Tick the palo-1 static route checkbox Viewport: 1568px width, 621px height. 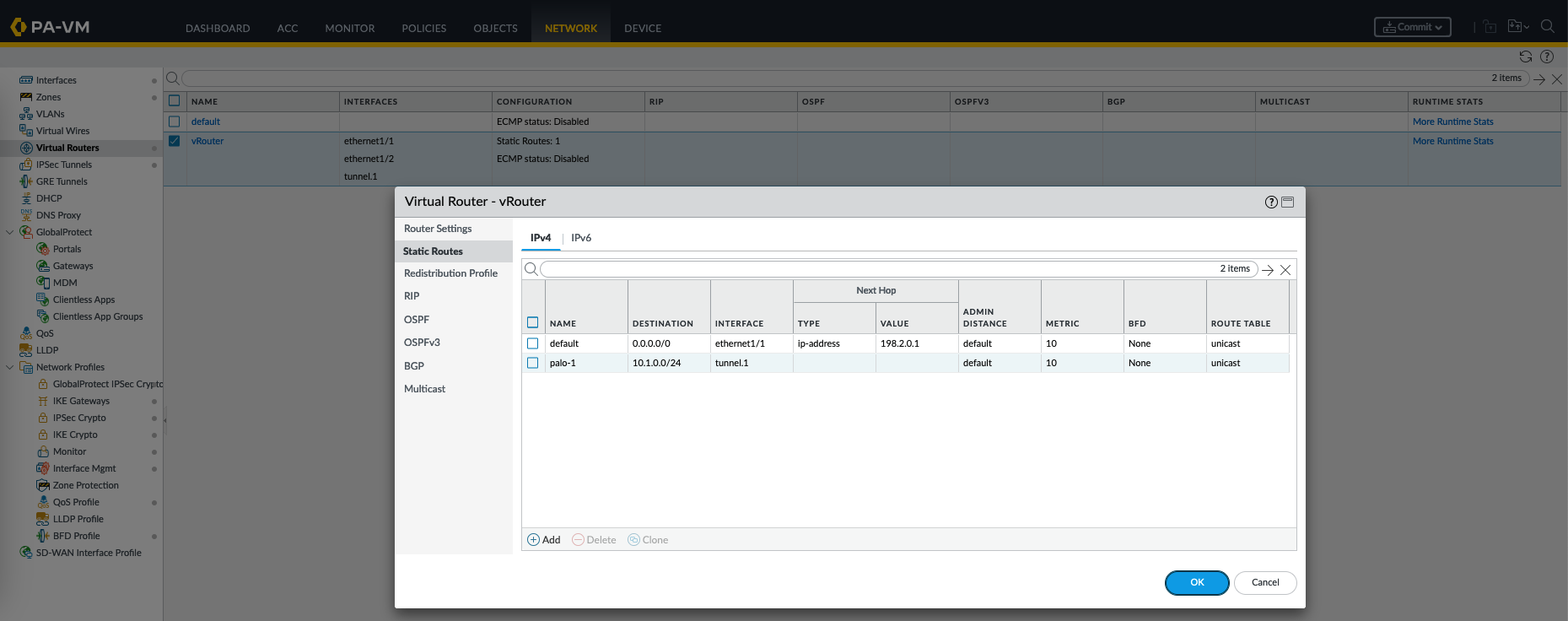tap(532, 363)
